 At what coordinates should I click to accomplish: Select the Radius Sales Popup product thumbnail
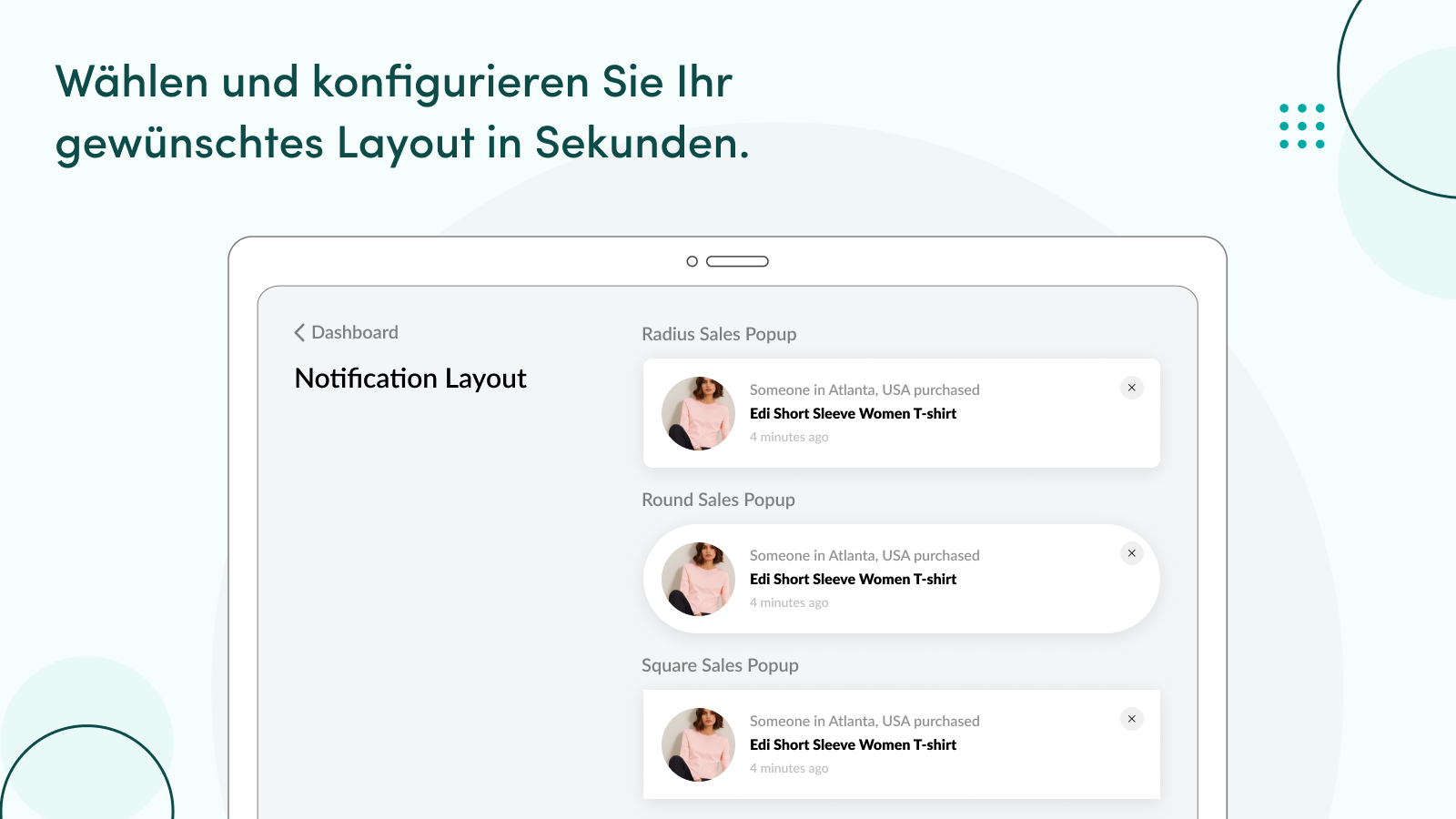tap(698, 413)
